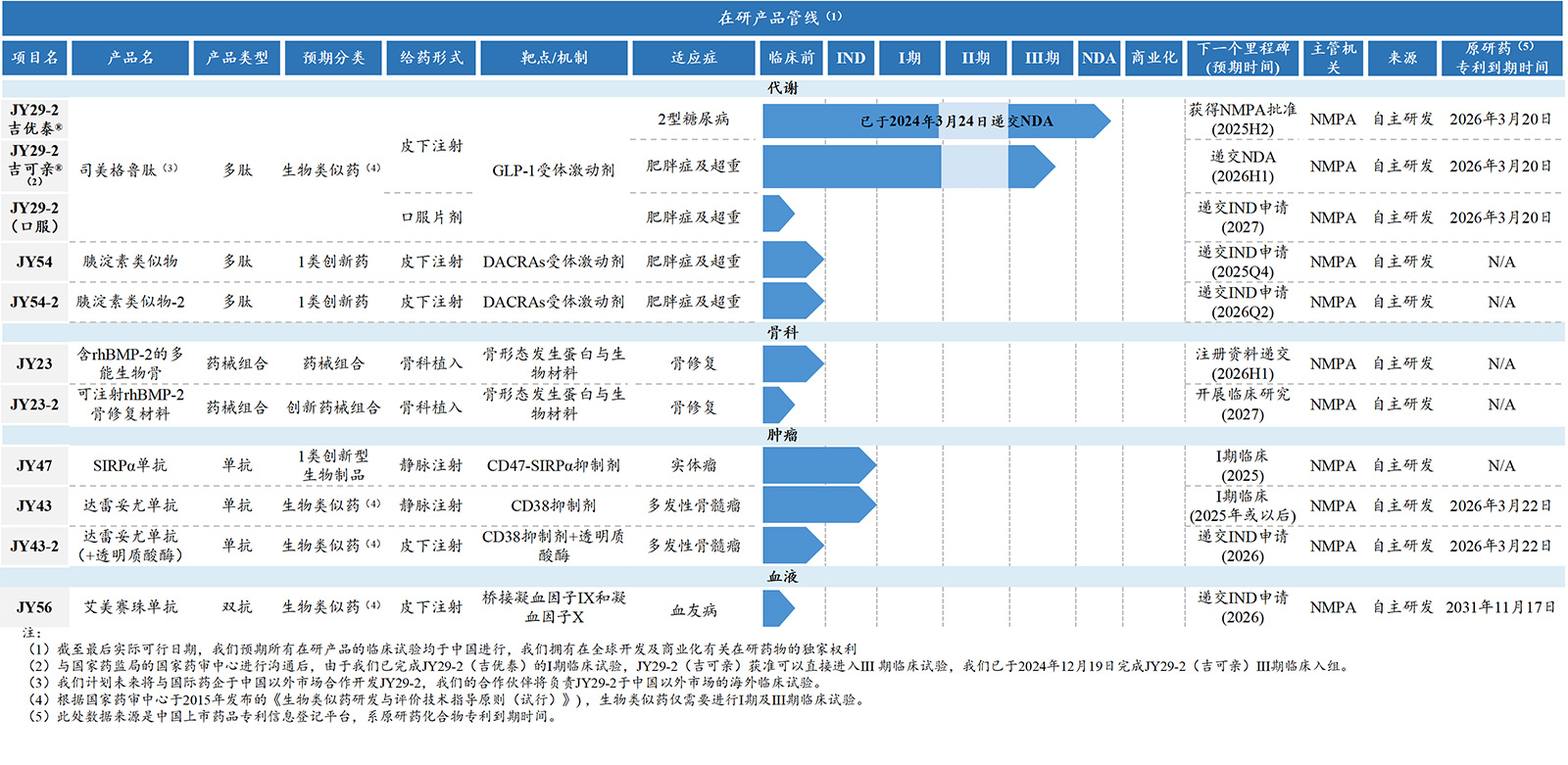Select the JY23 骨修复 progress arrow
1568x765 pixels.
(x=791, y=363)
